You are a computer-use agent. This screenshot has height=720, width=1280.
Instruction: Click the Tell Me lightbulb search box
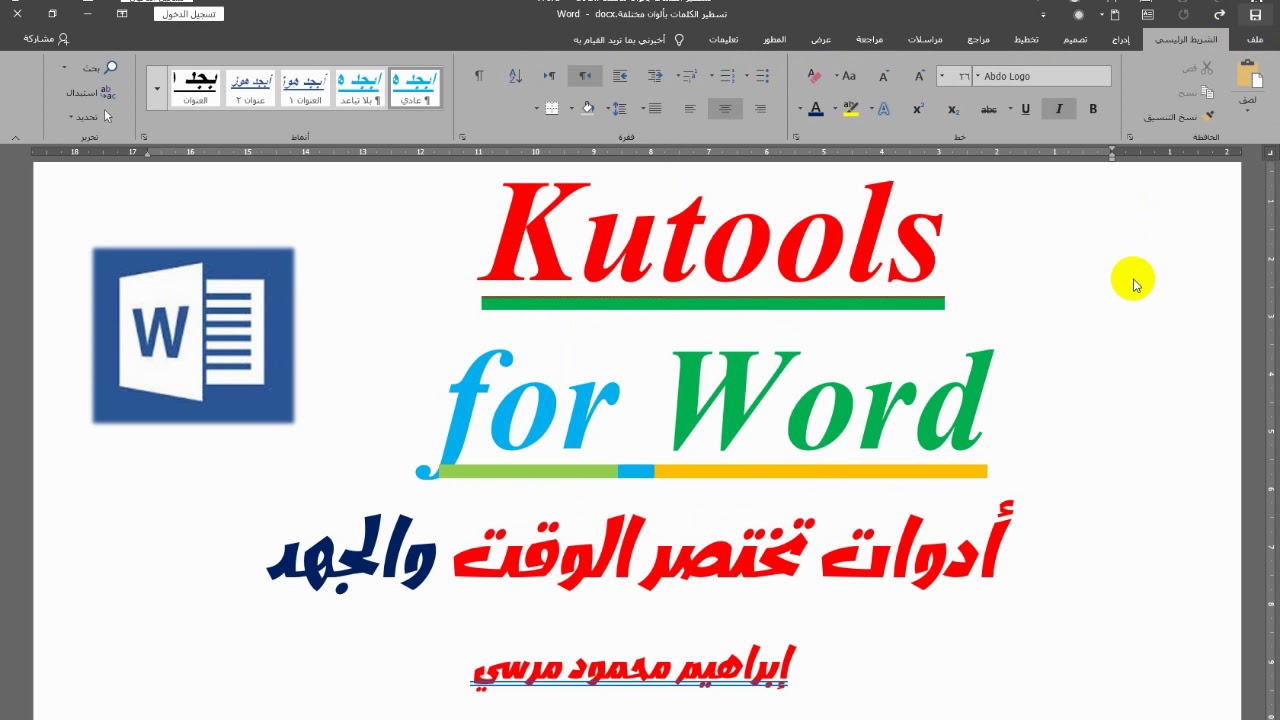[x=628, y=40]
